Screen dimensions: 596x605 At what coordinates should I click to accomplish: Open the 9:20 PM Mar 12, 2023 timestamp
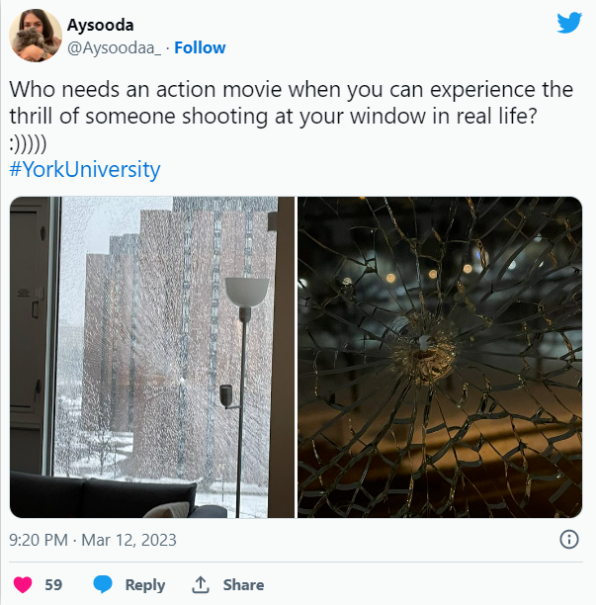click(x=93, y=540)
